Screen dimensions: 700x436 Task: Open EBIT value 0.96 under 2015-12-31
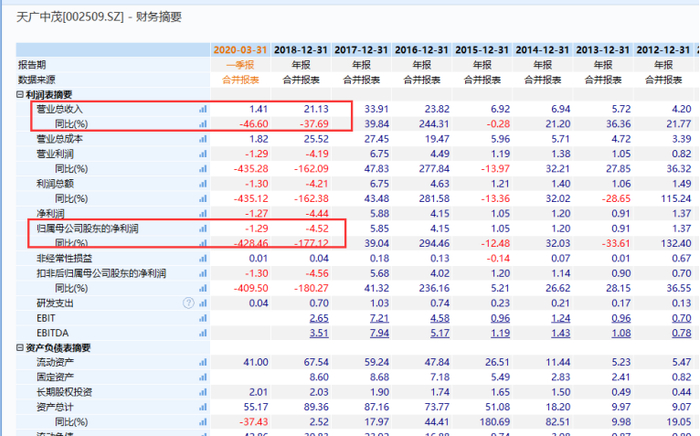coord(500,318)
